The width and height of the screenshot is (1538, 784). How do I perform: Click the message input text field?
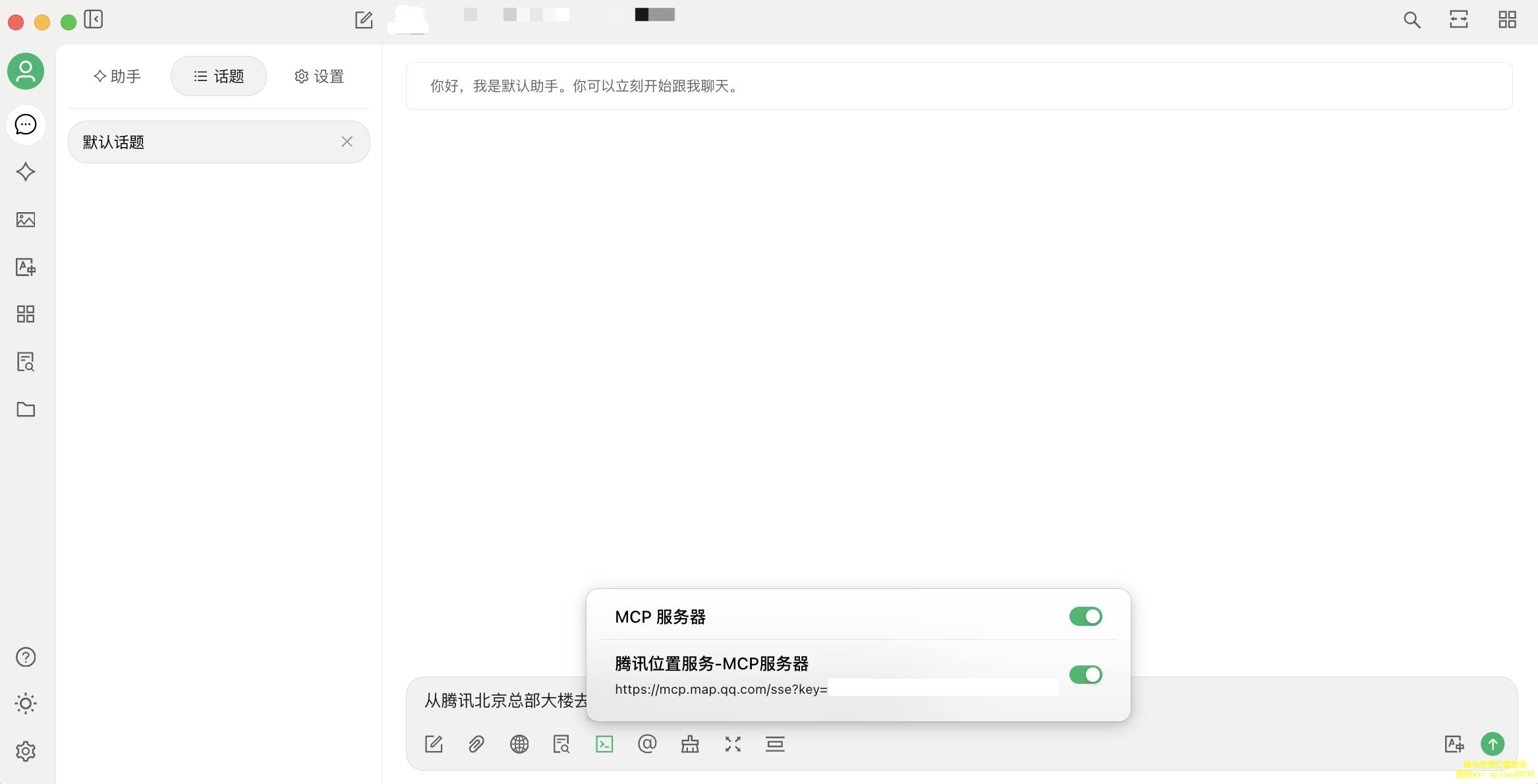point(501,701)
